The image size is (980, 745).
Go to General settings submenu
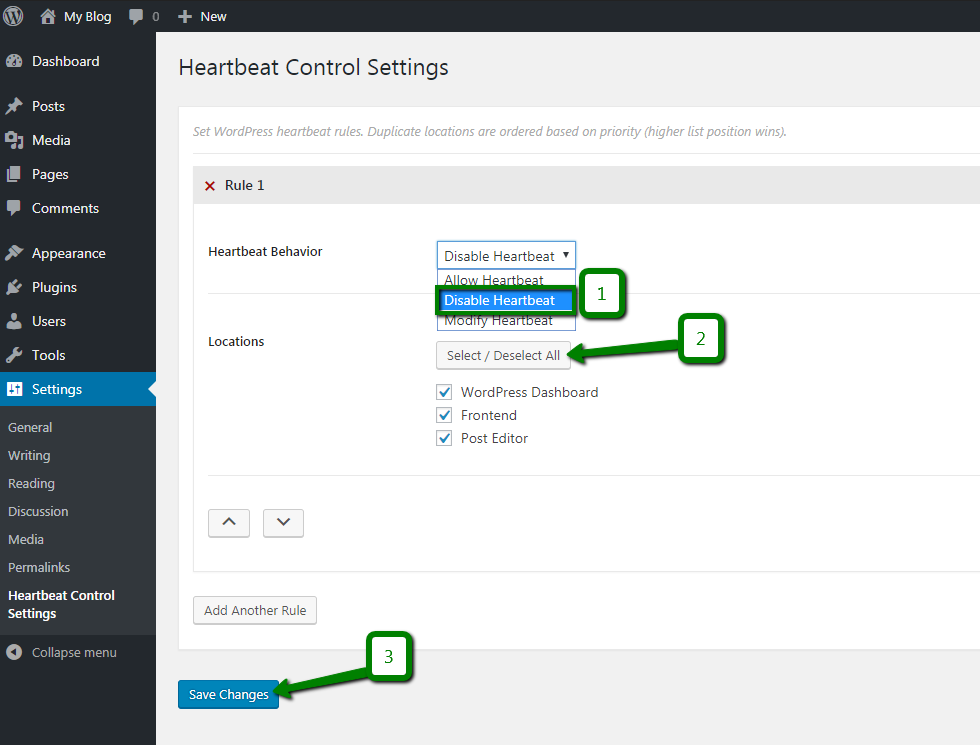click(x=30, y=428)
